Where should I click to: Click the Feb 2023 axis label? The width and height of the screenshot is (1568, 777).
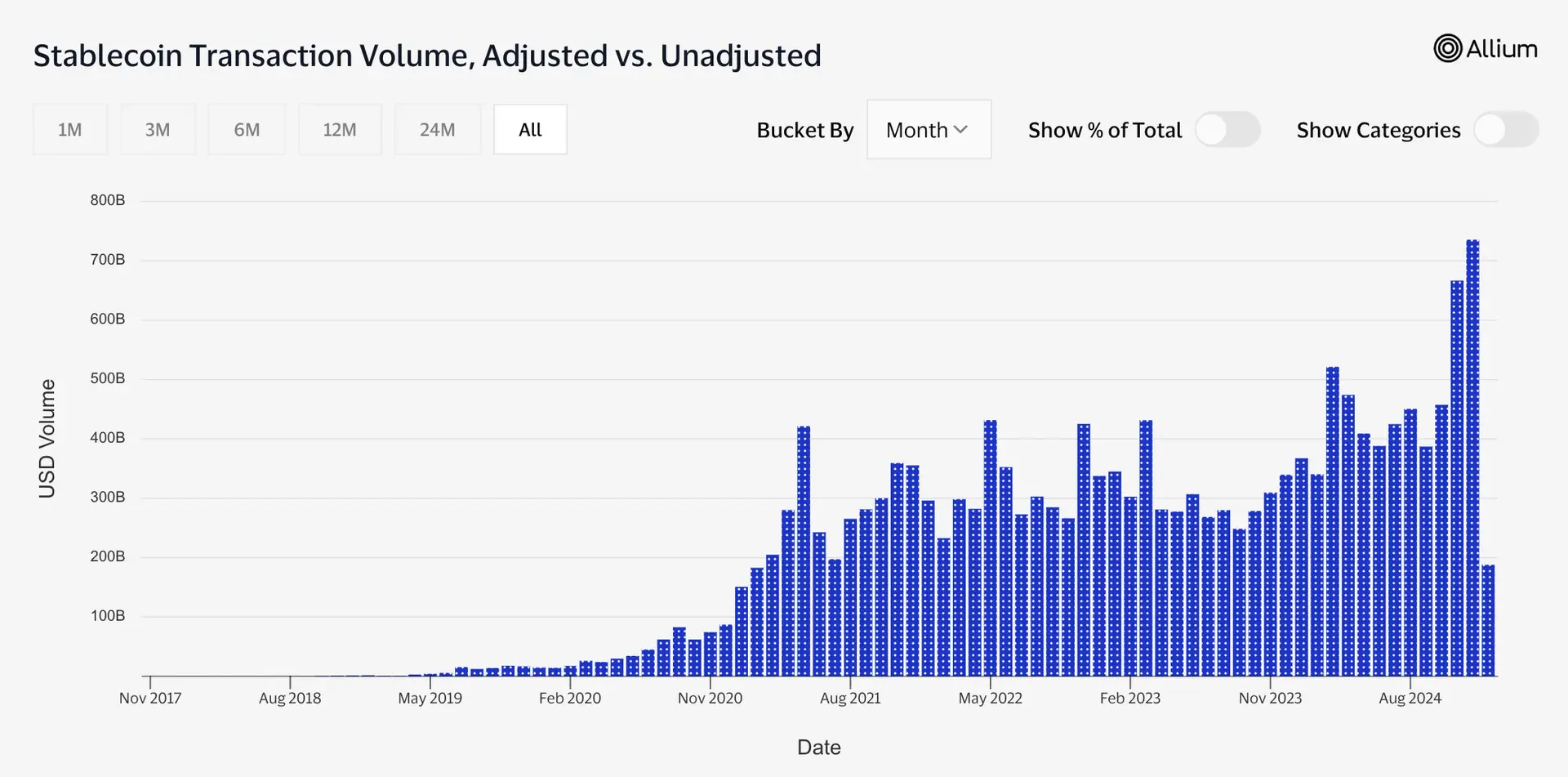click(x=1129, y=699)
